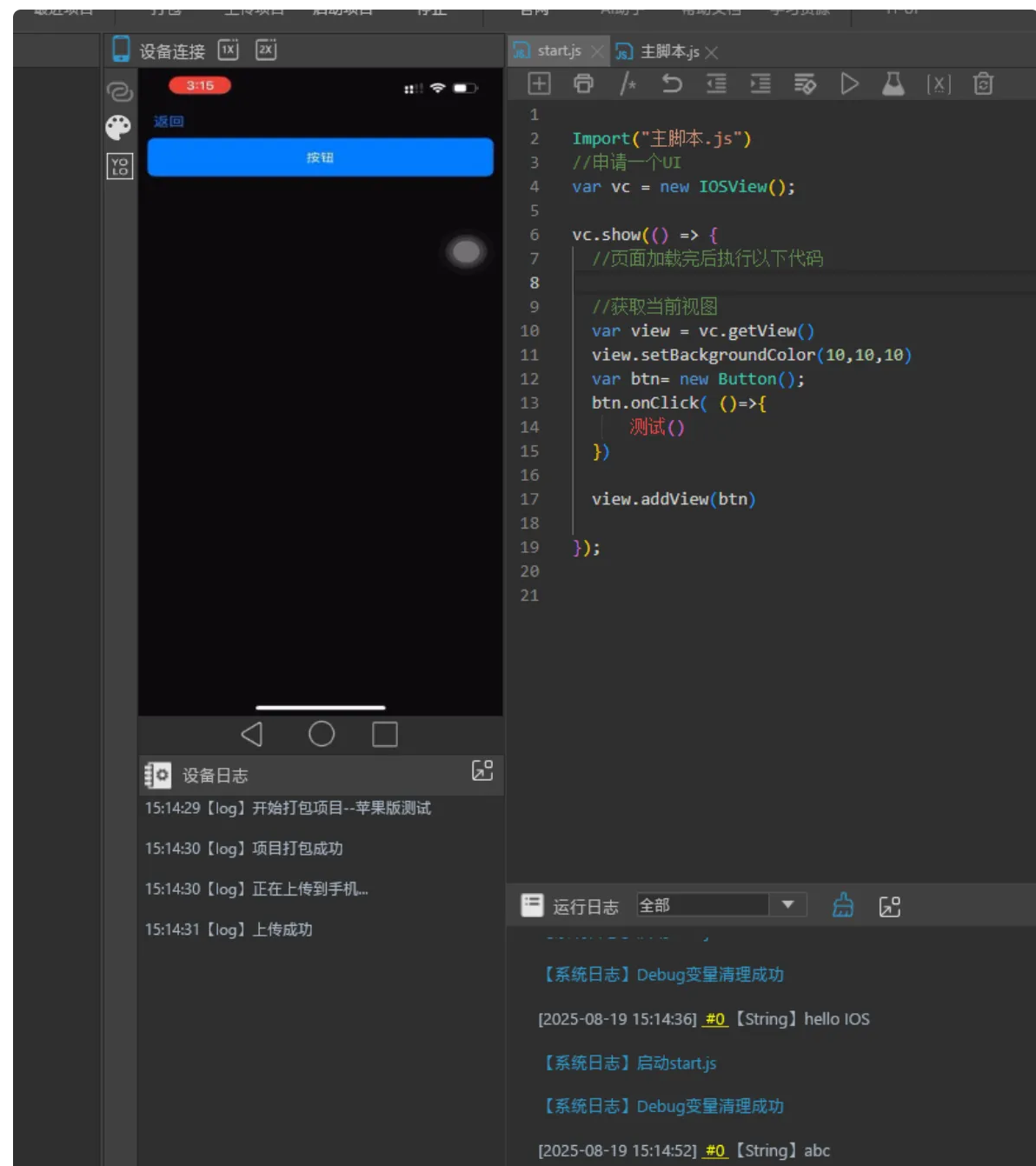This screenshot has width=1036, height=1166.
Task: Click the 返回 link on device screen
Action: click(x=169, y=122)
